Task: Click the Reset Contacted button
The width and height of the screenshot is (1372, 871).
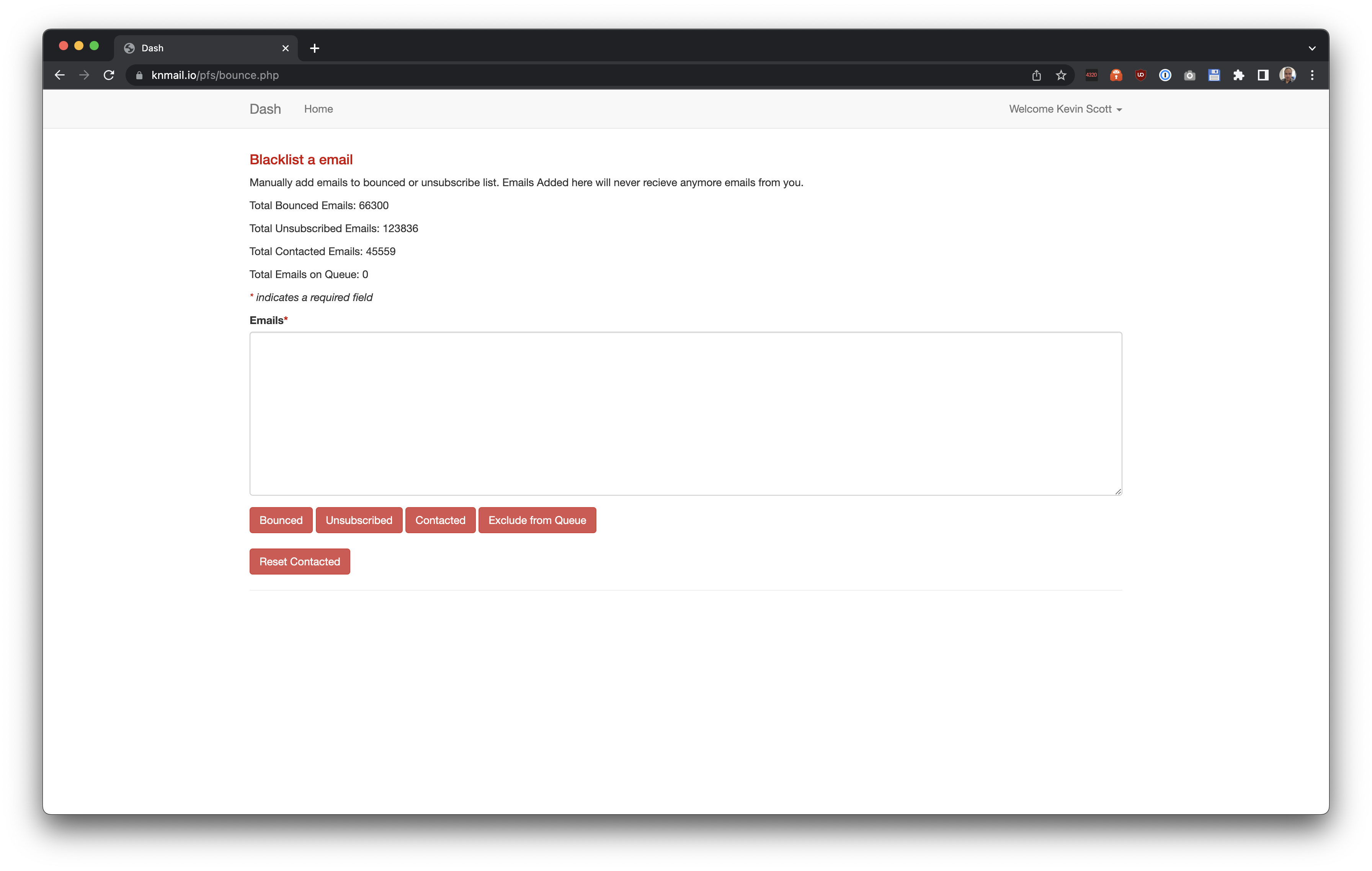Action: pos(299,562)
